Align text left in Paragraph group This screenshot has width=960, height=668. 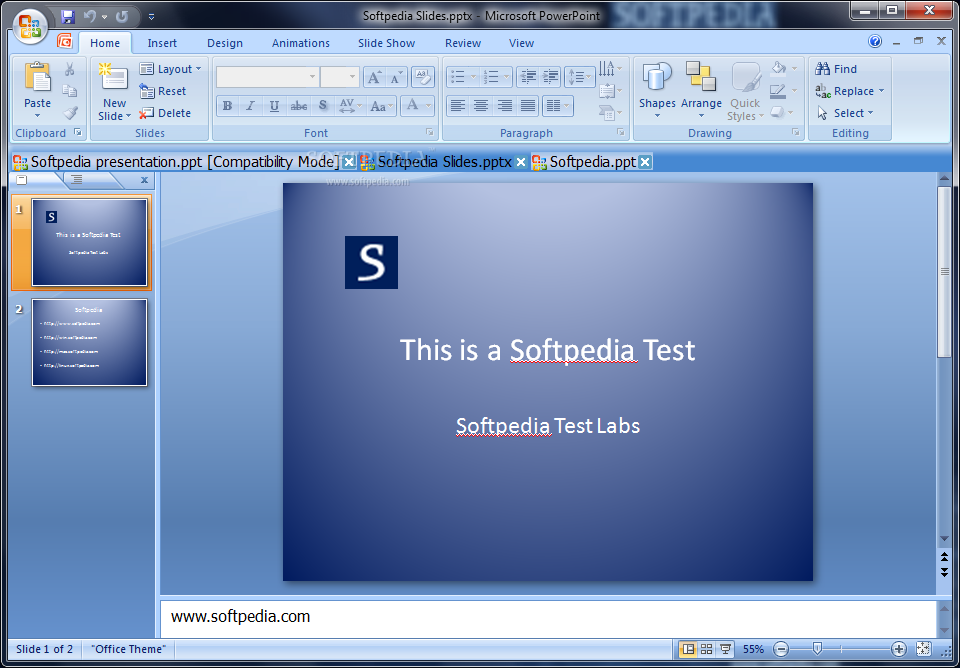pos(457,106)
